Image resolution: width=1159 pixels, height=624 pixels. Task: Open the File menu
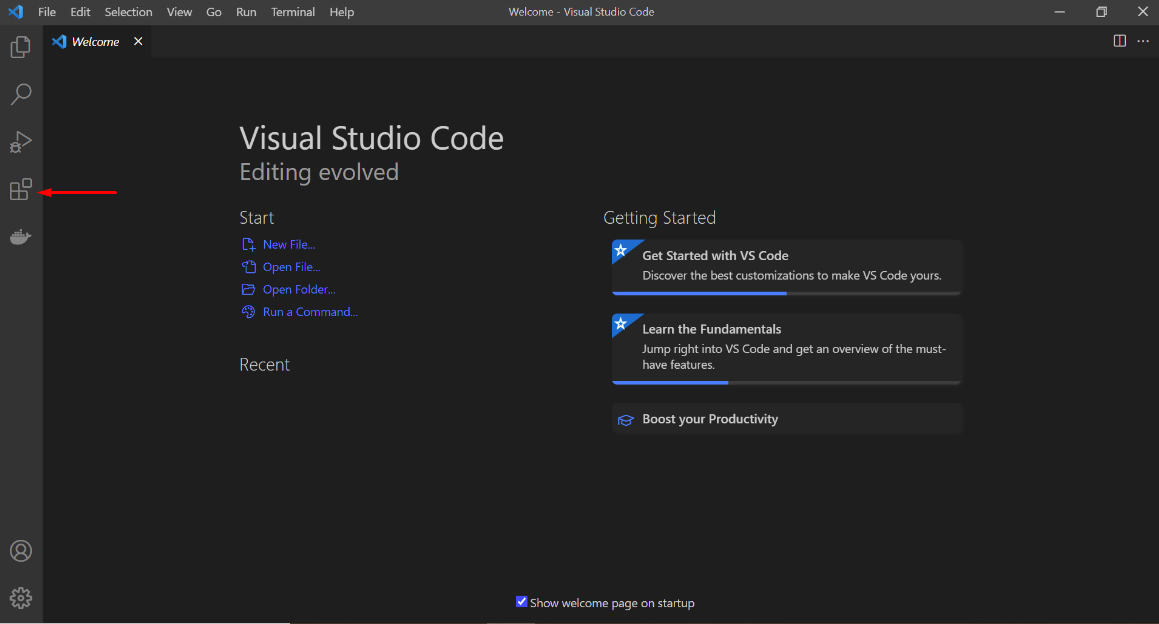[x=47, y=12]
